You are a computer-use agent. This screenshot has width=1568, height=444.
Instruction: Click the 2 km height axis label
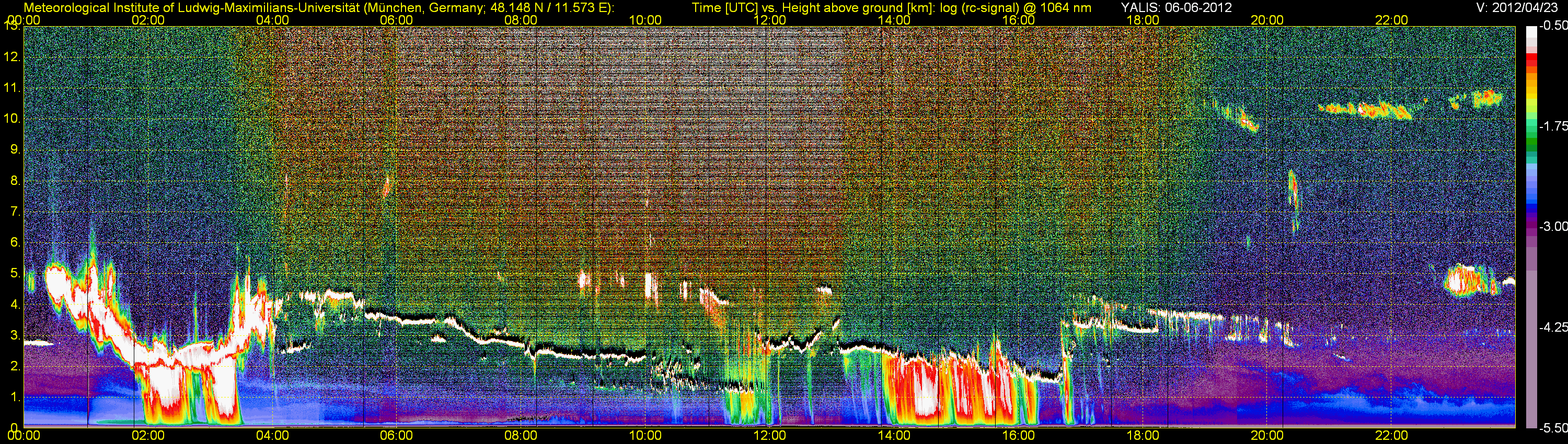click(15, 366)
